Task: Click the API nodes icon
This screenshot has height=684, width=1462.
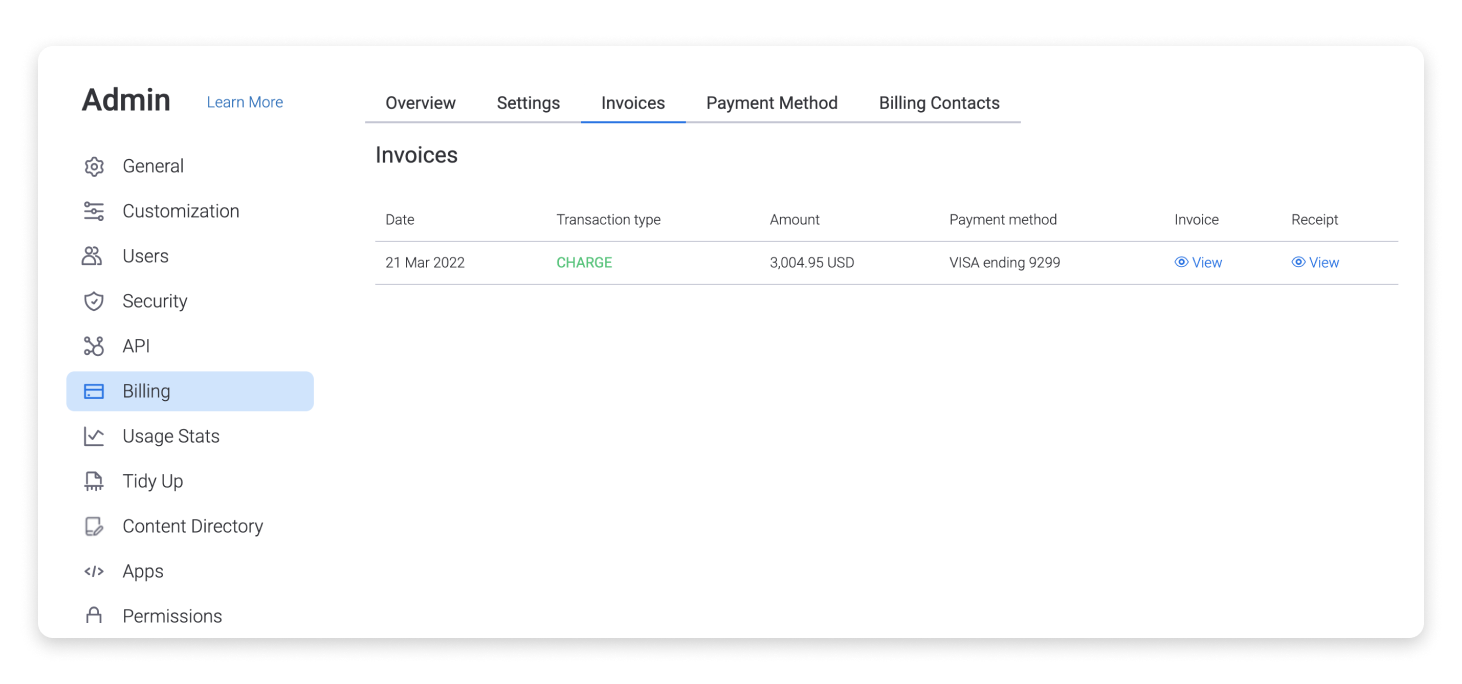Action: click(x=94, y=346)
